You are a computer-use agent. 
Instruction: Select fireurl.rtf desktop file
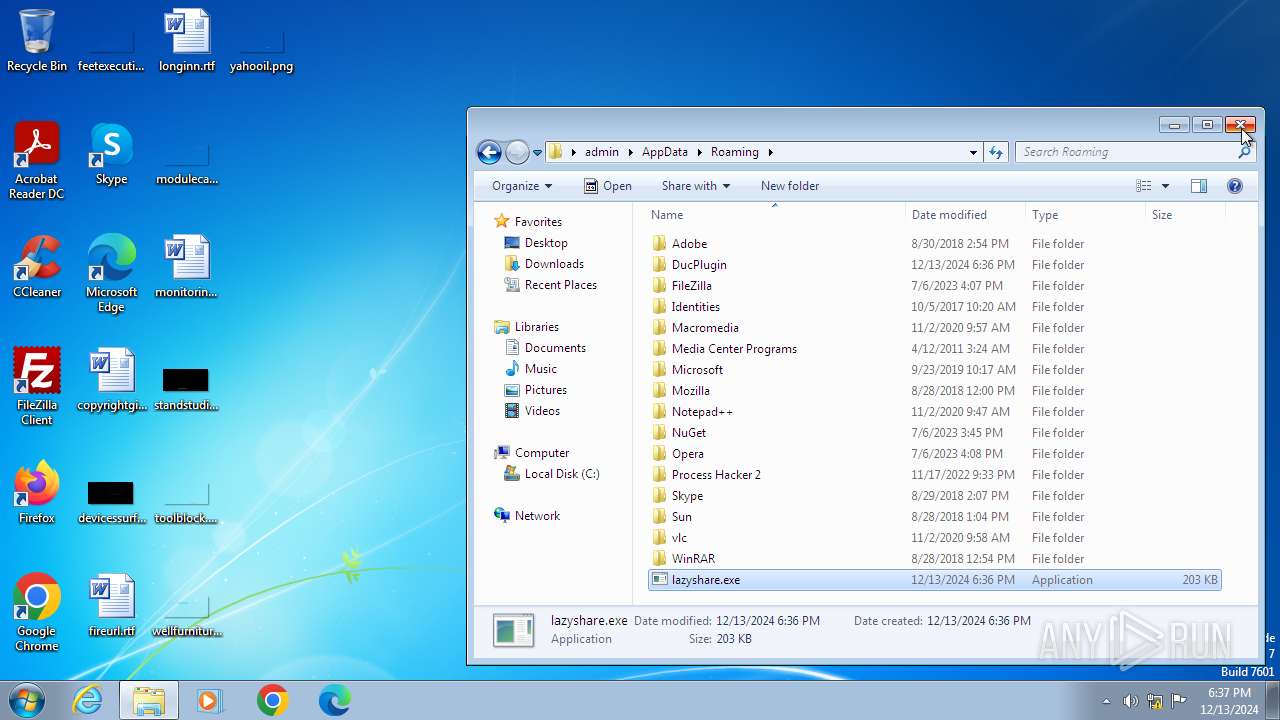click(x=111, y=605)
